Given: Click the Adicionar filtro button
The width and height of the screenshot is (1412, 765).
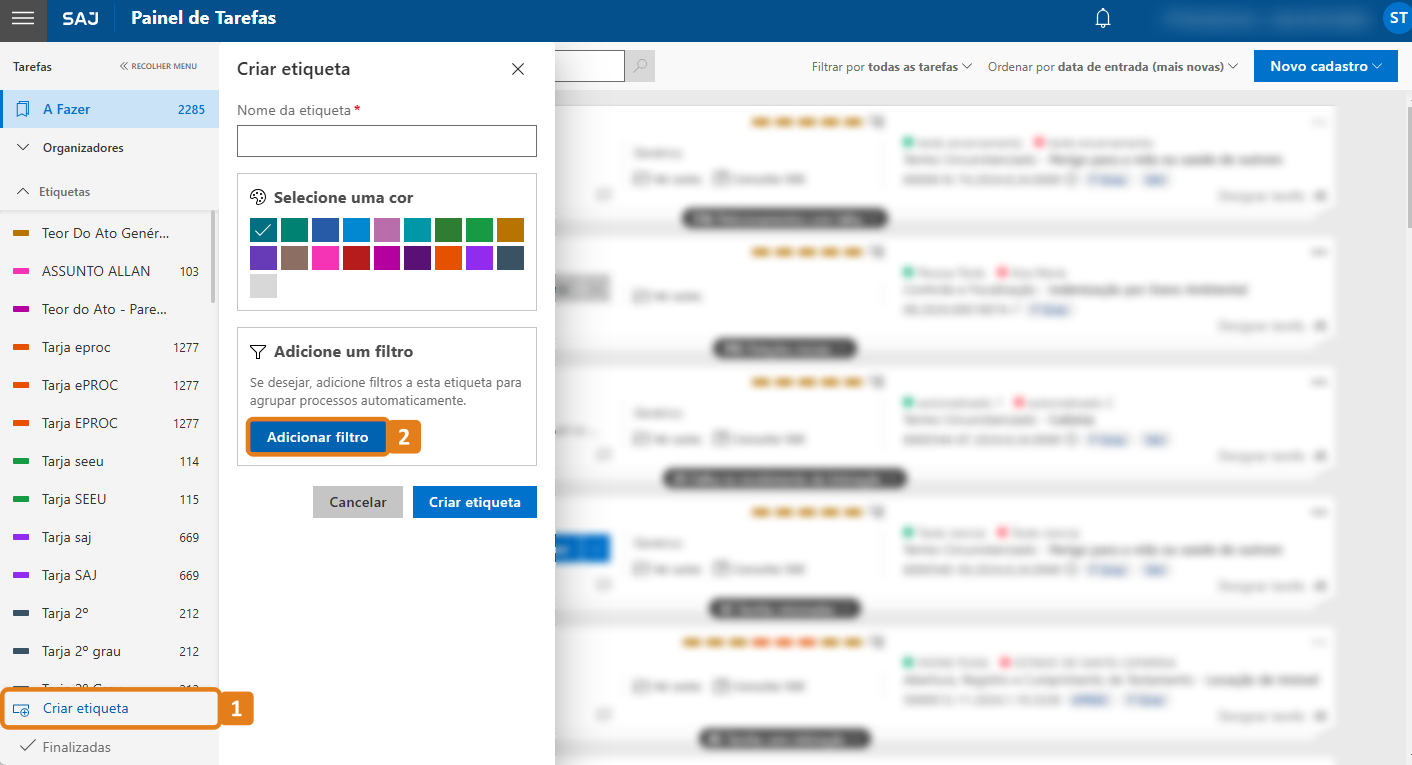Looking at the screenshot, I should click(317, 437).
